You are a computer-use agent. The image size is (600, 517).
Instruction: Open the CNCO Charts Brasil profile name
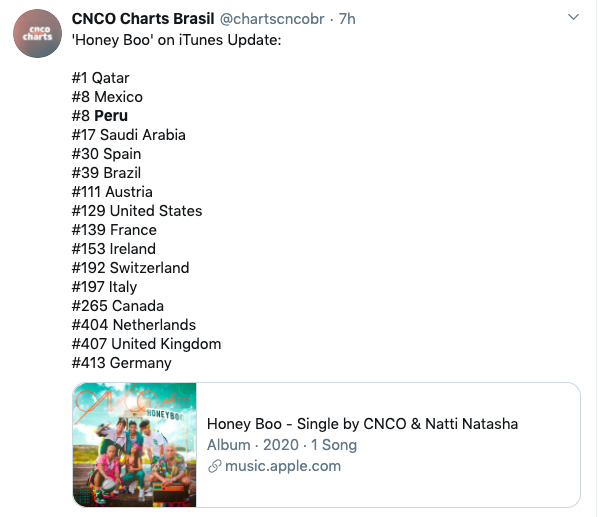pos(142,19)
